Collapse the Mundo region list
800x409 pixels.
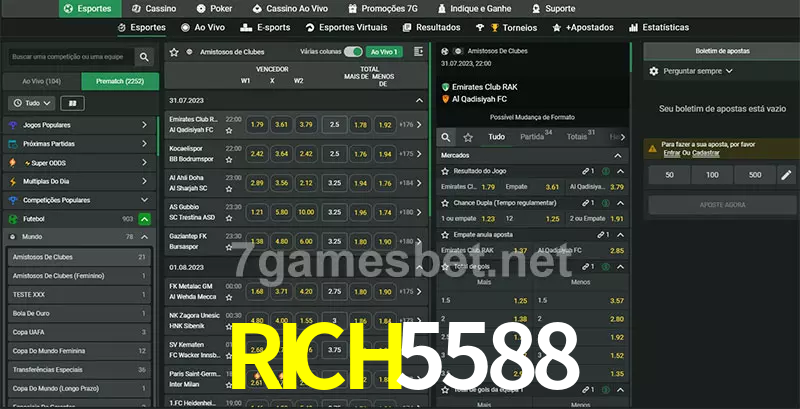[144, 237]
